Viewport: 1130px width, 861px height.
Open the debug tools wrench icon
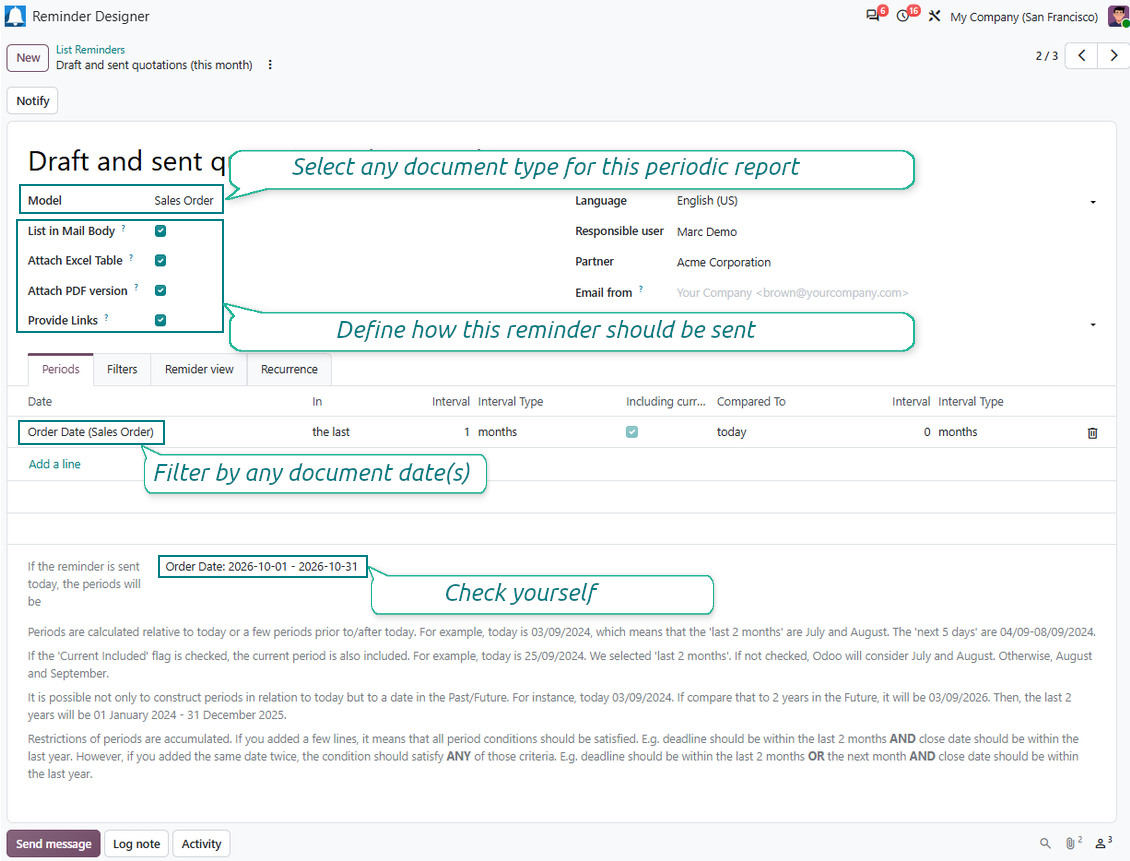coord(935,16)
